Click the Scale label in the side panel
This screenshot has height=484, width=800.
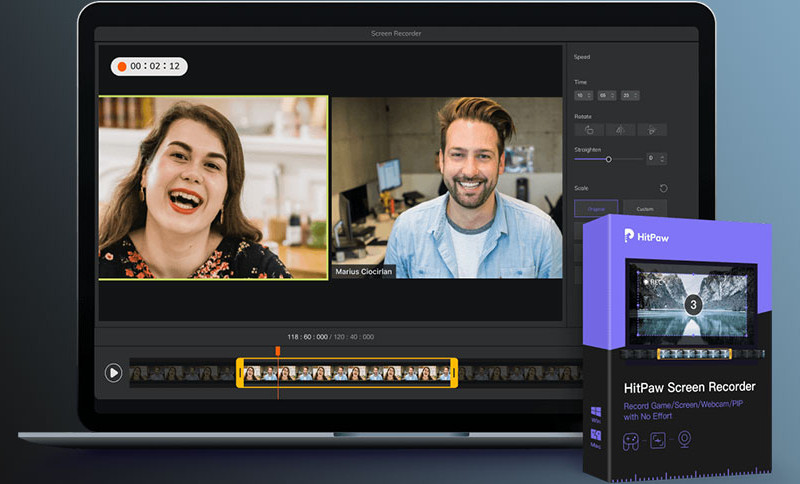581,188
